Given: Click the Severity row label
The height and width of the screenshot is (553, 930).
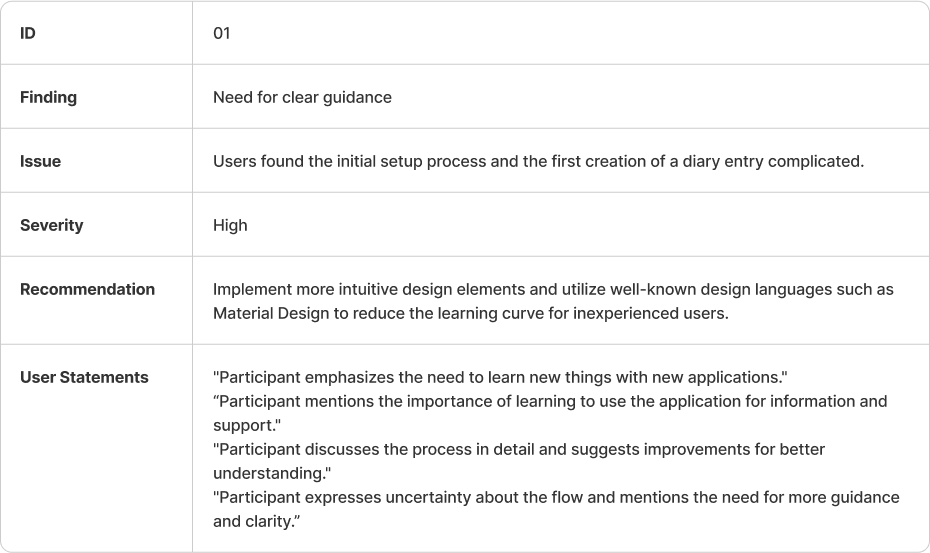Looking at the screenshot, I should coord(52,225).
